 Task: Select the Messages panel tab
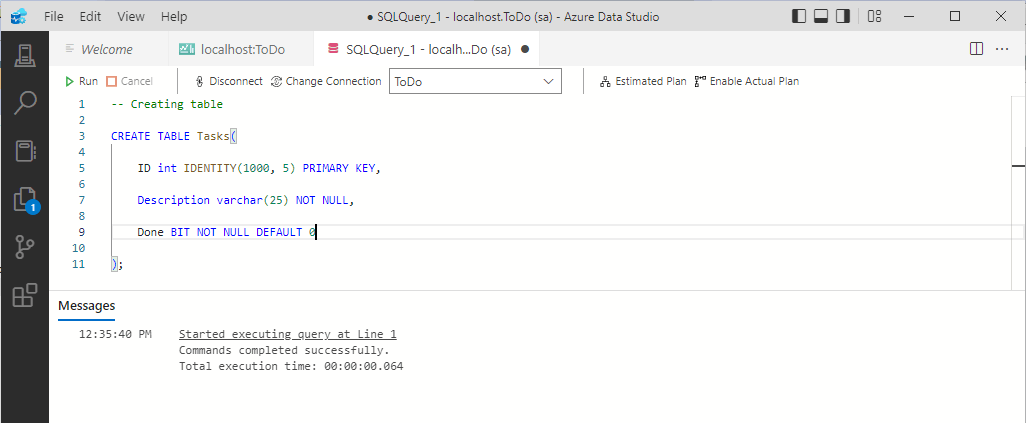coord(86,305)
